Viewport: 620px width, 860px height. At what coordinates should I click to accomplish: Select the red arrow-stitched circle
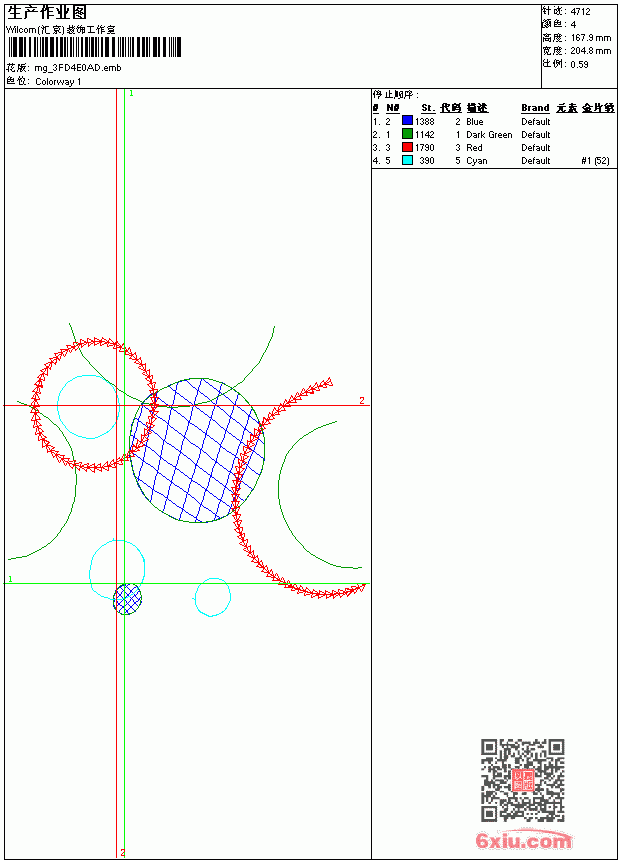tap(94, 405)
